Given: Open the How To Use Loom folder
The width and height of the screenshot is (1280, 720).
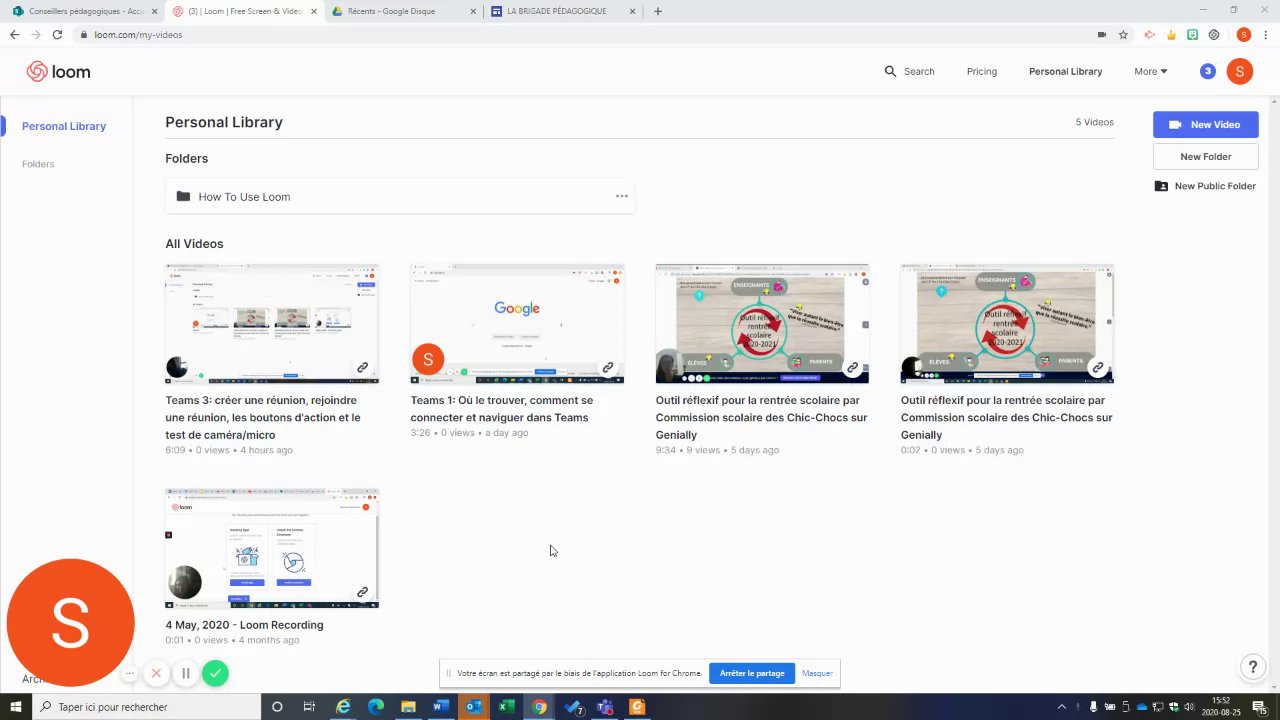Looking at the screenshot, I should pyautogui.click(x=400, y=196).
